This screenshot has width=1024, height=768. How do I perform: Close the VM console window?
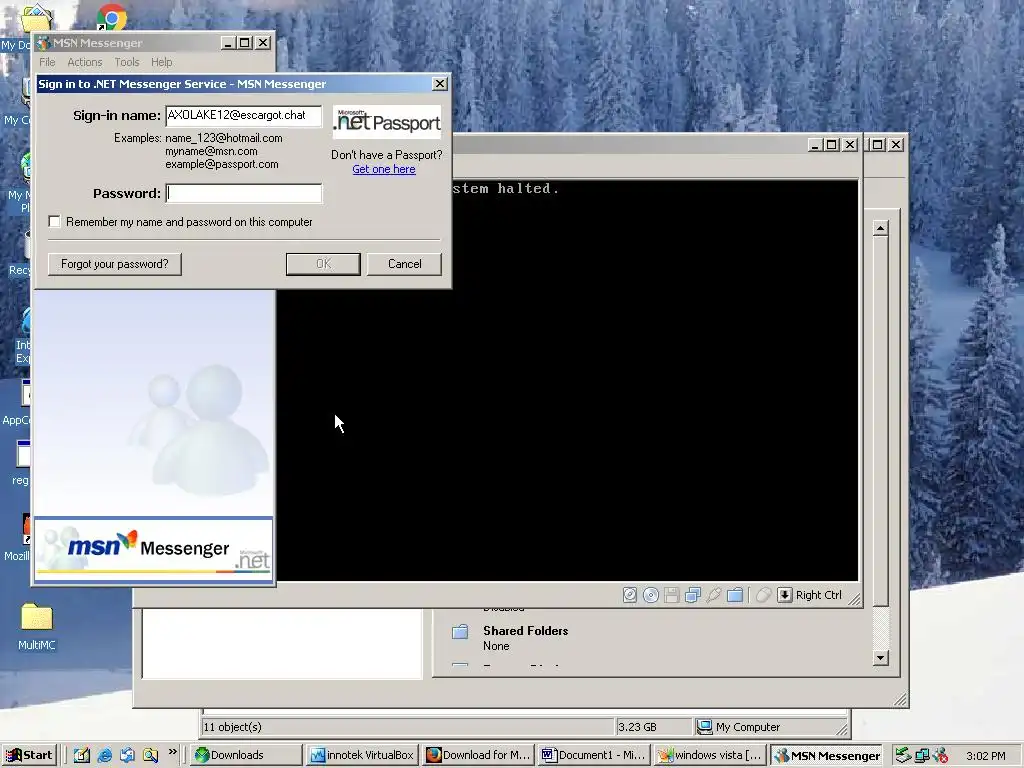(850, 144)
